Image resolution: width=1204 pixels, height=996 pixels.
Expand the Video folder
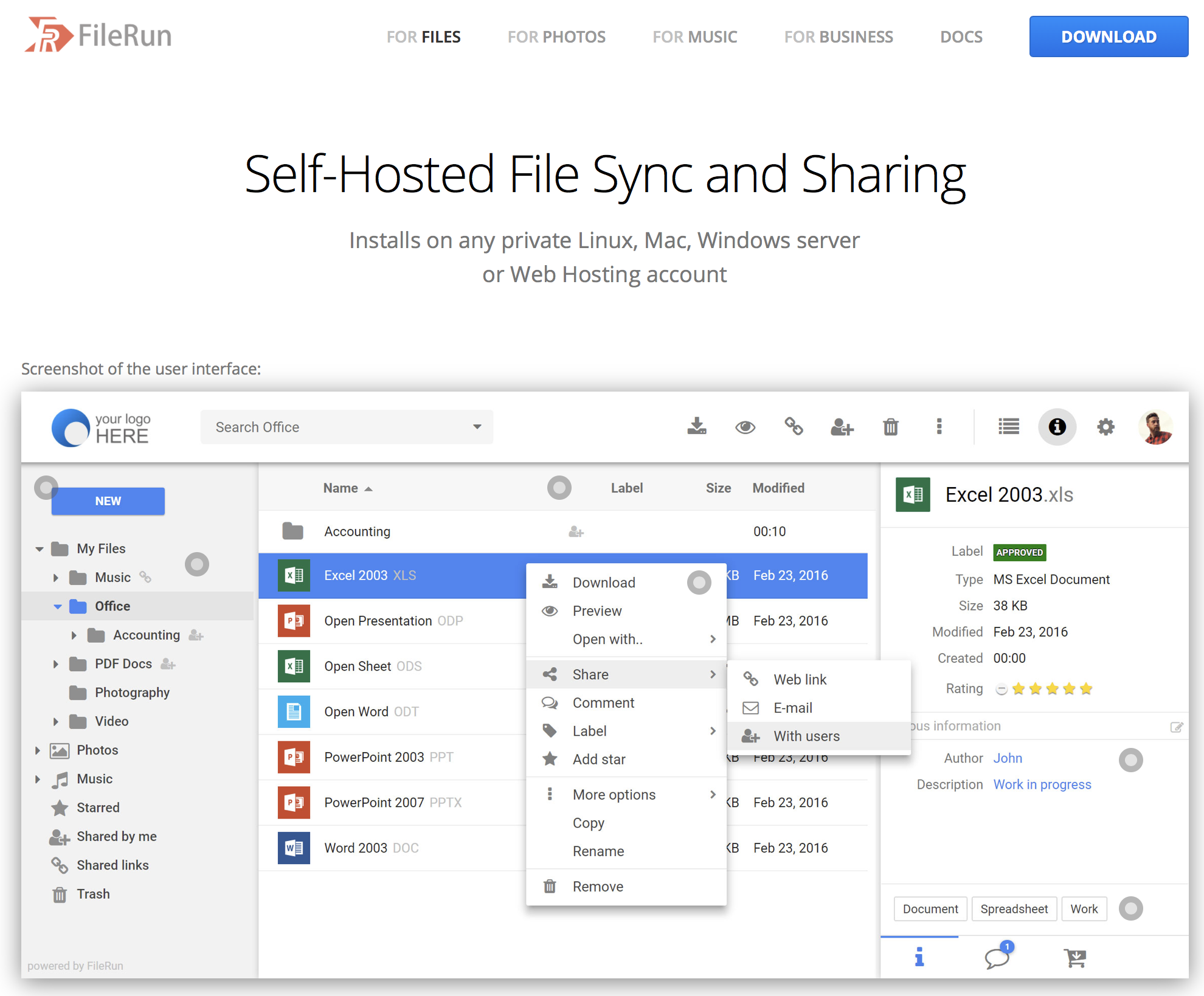coord(56,722)
